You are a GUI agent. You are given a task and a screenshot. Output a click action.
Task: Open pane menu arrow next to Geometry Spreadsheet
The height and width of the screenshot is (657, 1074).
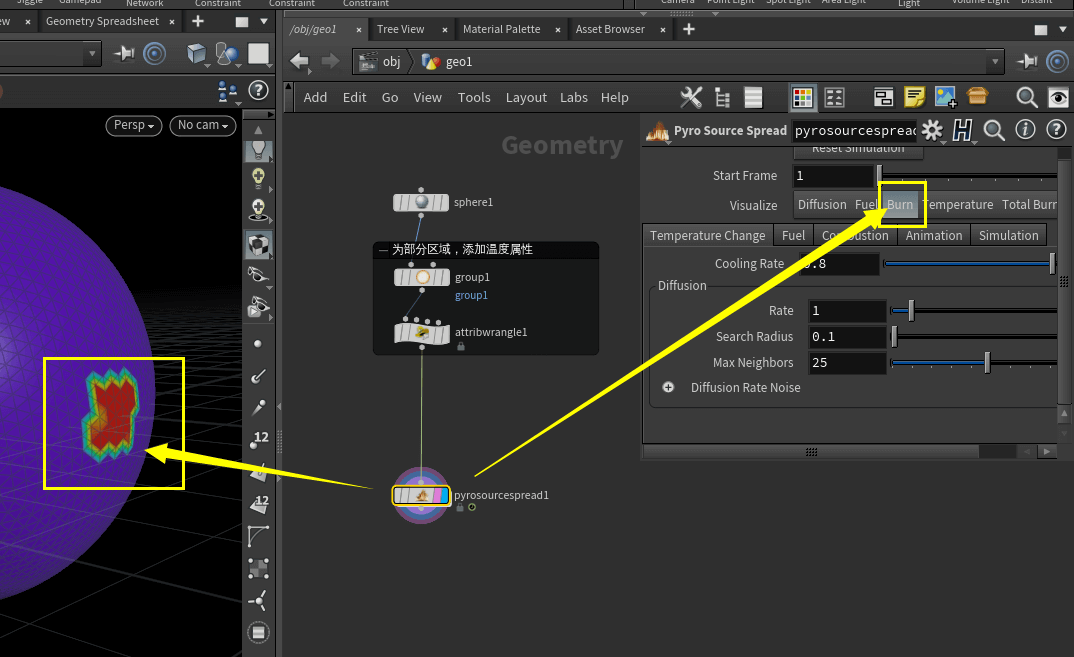point(264,21)
